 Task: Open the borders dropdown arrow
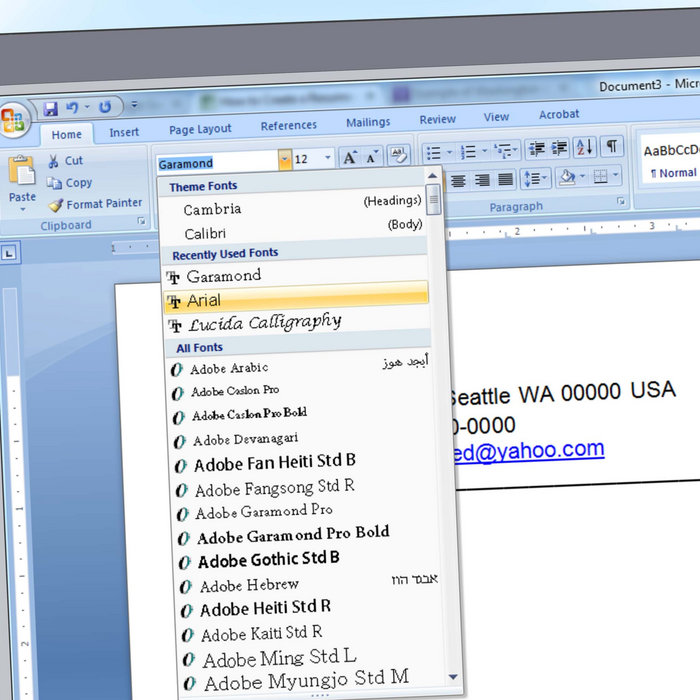pos(616,175)
